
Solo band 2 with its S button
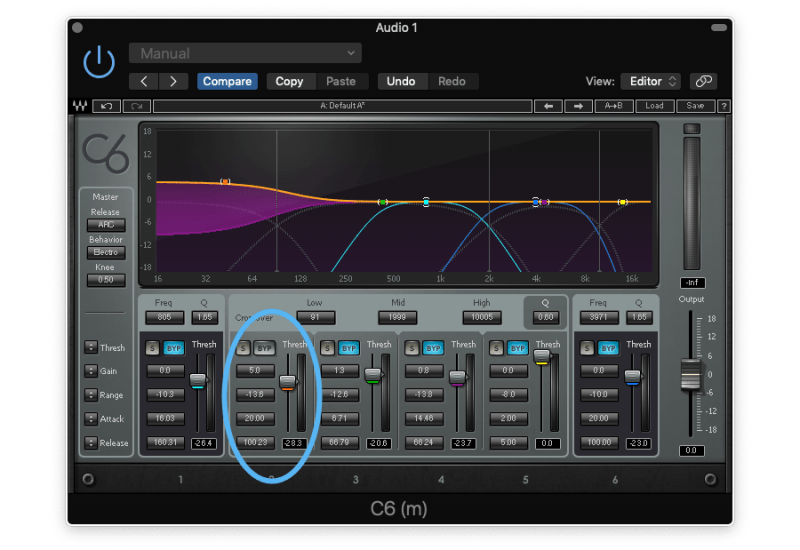(243, 348)
